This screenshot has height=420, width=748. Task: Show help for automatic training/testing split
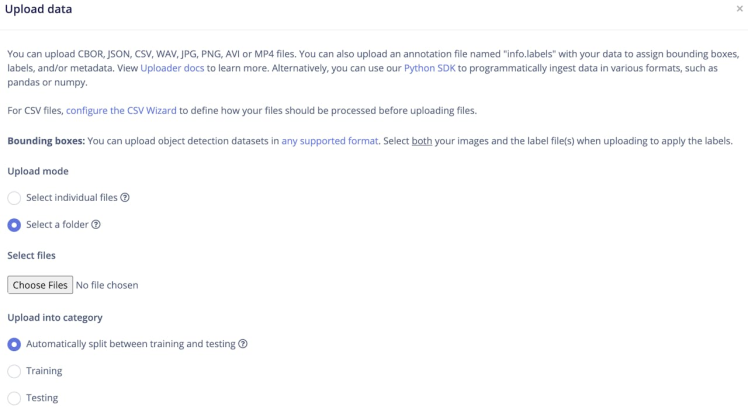click(243, 344)
